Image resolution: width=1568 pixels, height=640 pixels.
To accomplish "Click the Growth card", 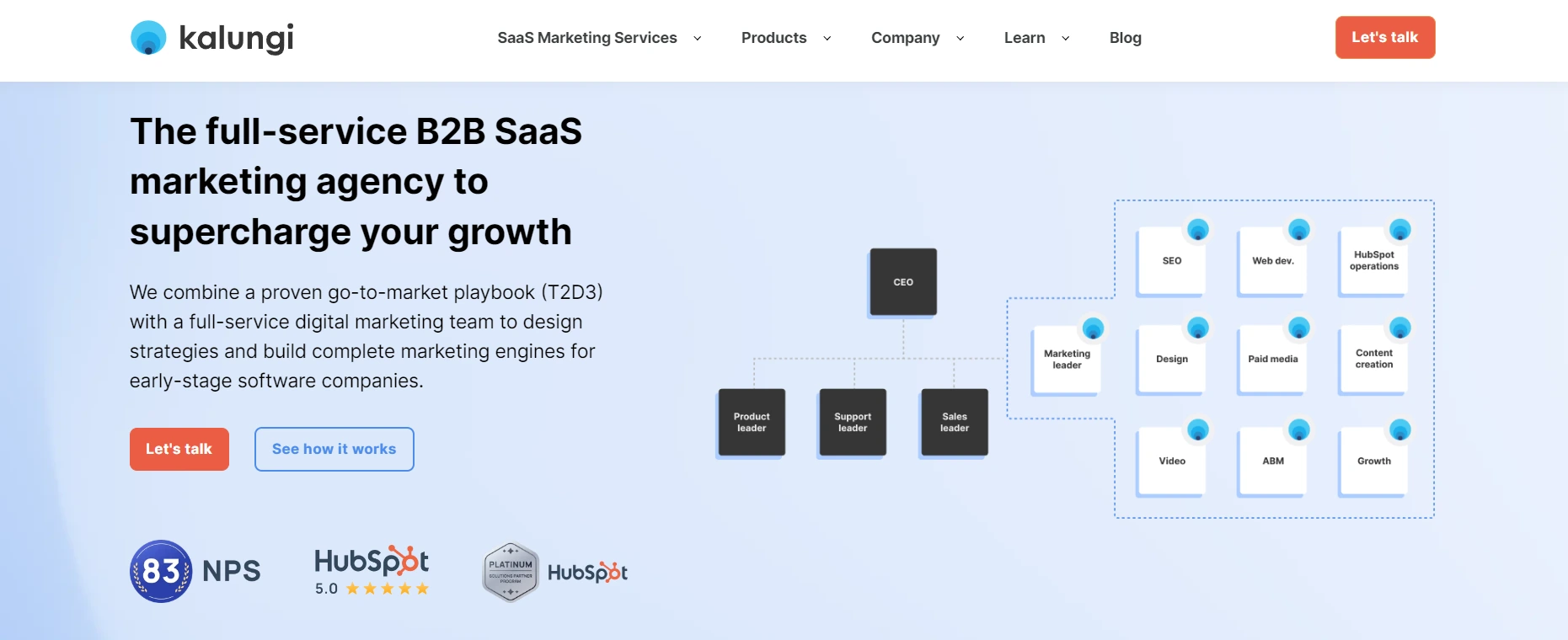I will pos(1374,461).
